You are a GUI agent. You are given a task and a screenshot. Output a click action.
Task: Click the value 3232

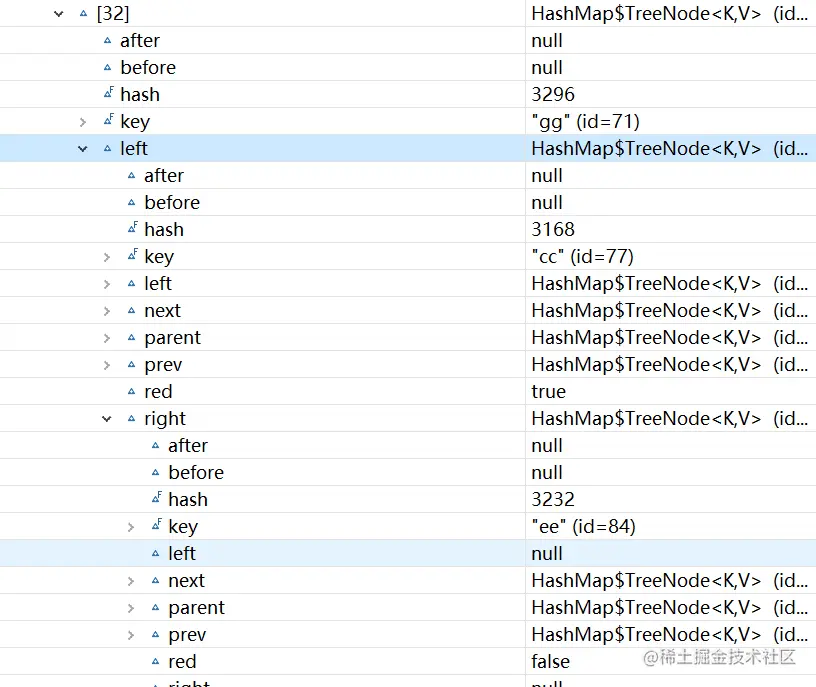553,499
